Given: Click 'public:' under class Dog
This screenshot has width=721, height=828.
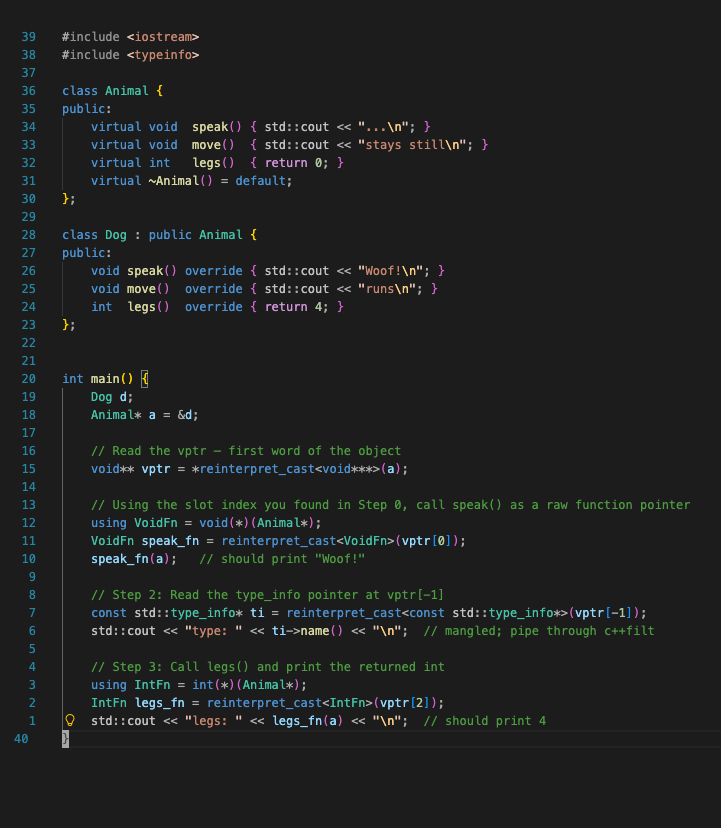Looking at the screenshot, I should point(87,253).
